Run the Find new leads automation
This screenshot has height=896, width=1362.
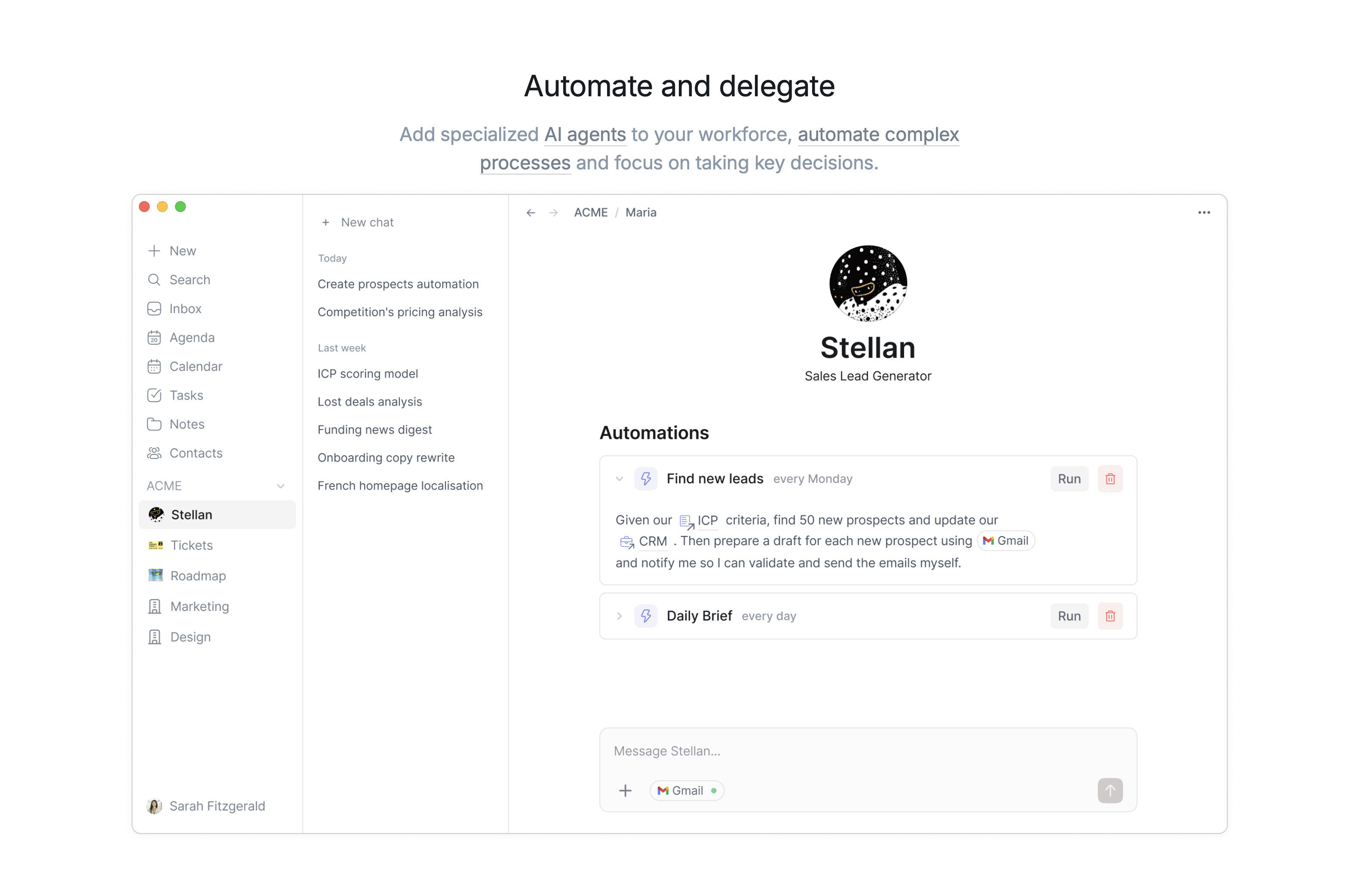(x=1068, y=479)
